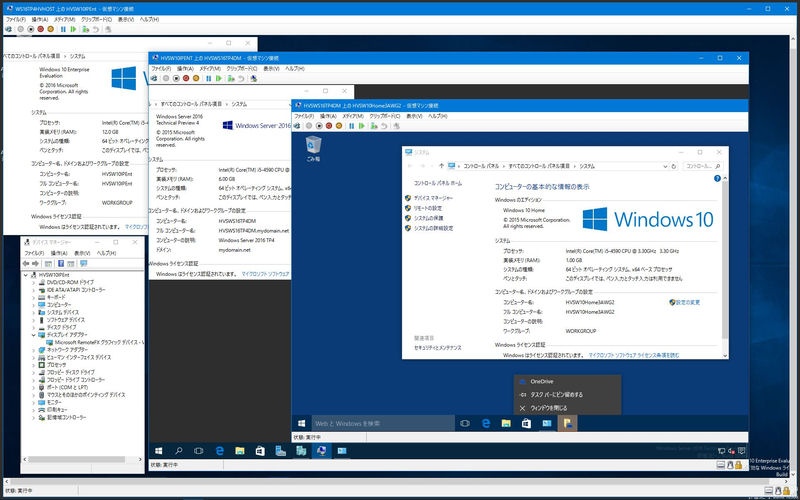
Task: Open システムの詳細設定 link in system window
Action: [433, 229]
